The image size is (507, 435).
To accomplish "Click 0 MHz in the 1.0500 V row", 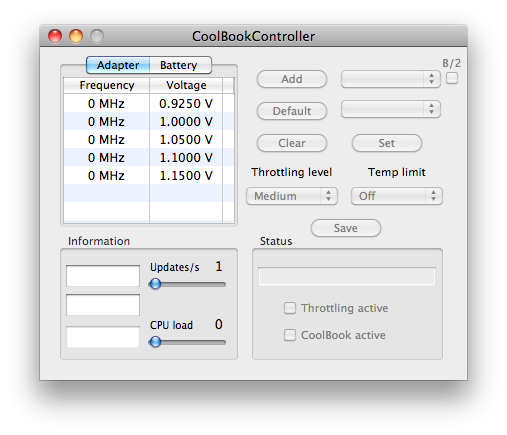I will (106, 140).
